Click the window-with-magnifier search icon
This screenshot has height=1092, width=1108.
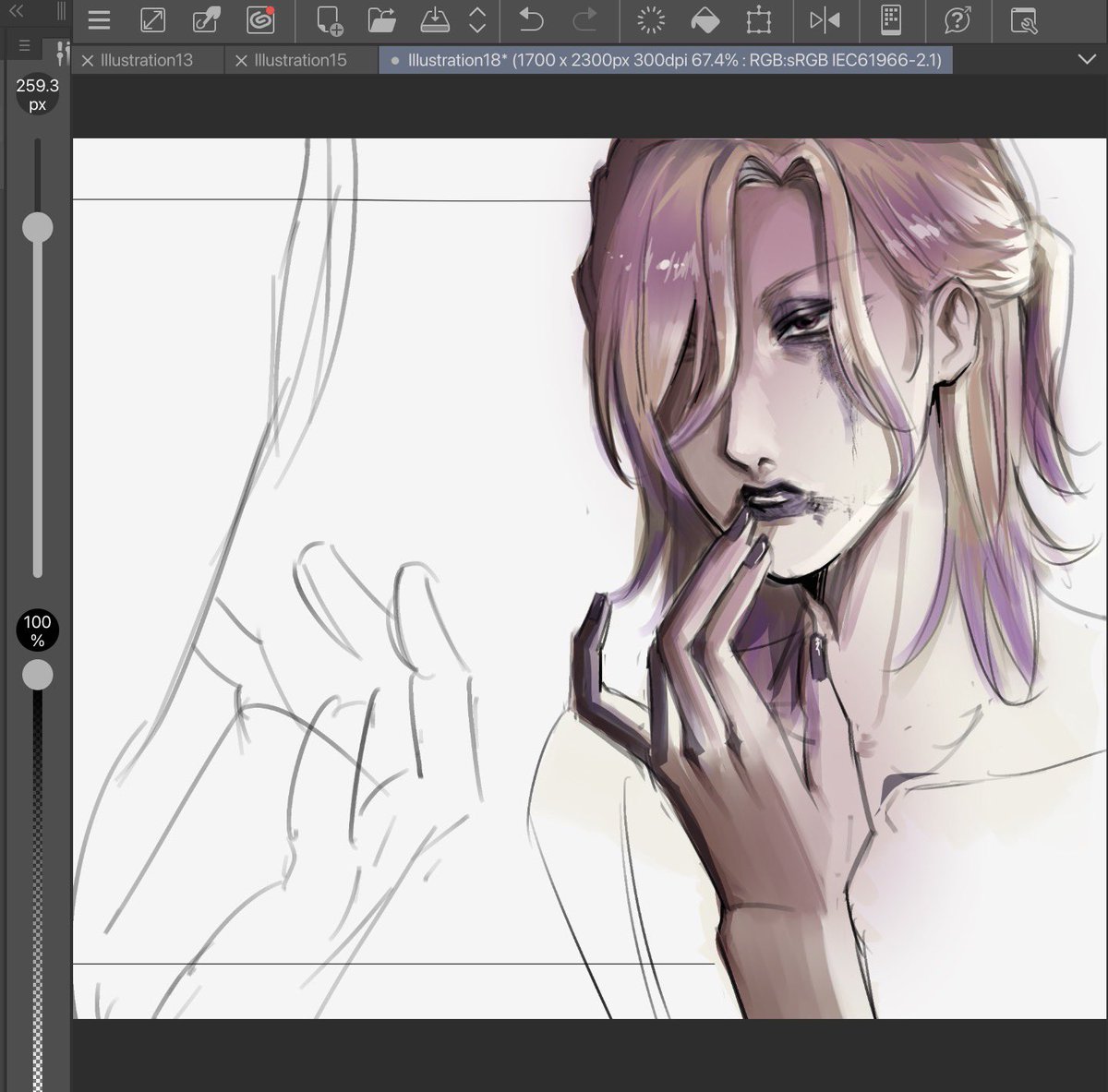[x=1023, y=20]
